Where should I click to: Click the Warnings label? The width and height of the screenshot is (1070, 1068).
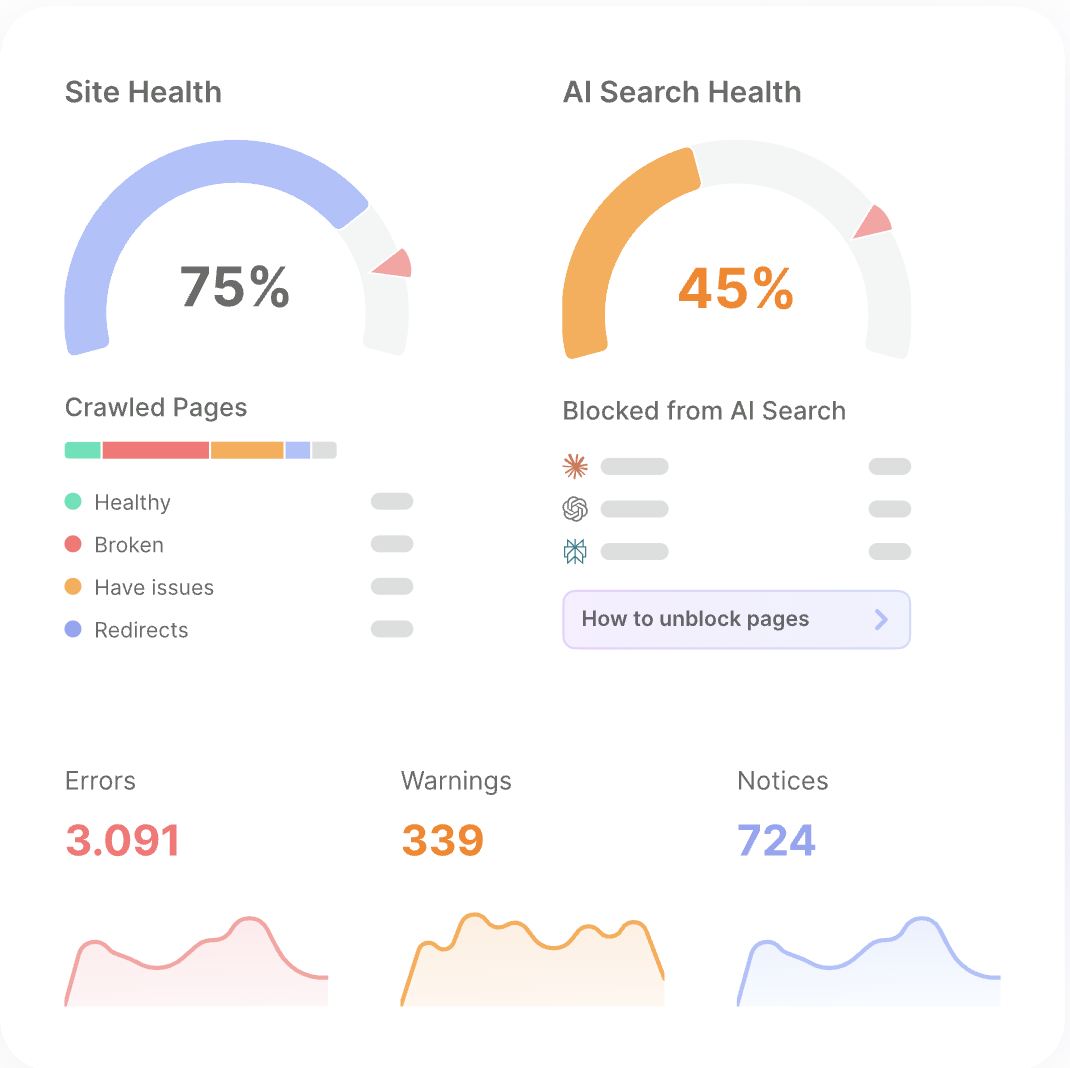click(x=456, y=781)
